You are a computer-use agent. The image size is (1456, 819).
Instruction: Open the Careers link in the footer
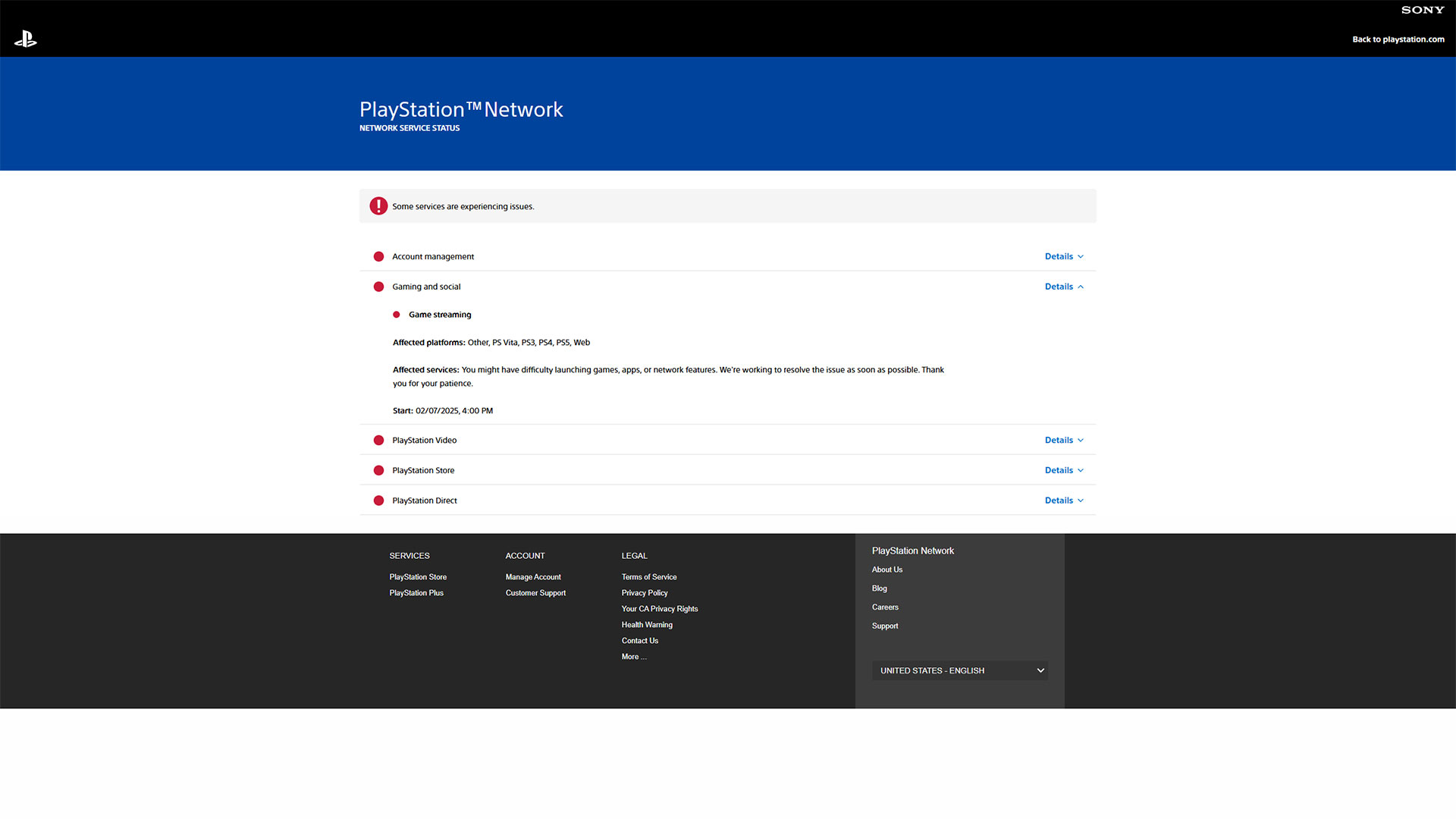point(884,607)
